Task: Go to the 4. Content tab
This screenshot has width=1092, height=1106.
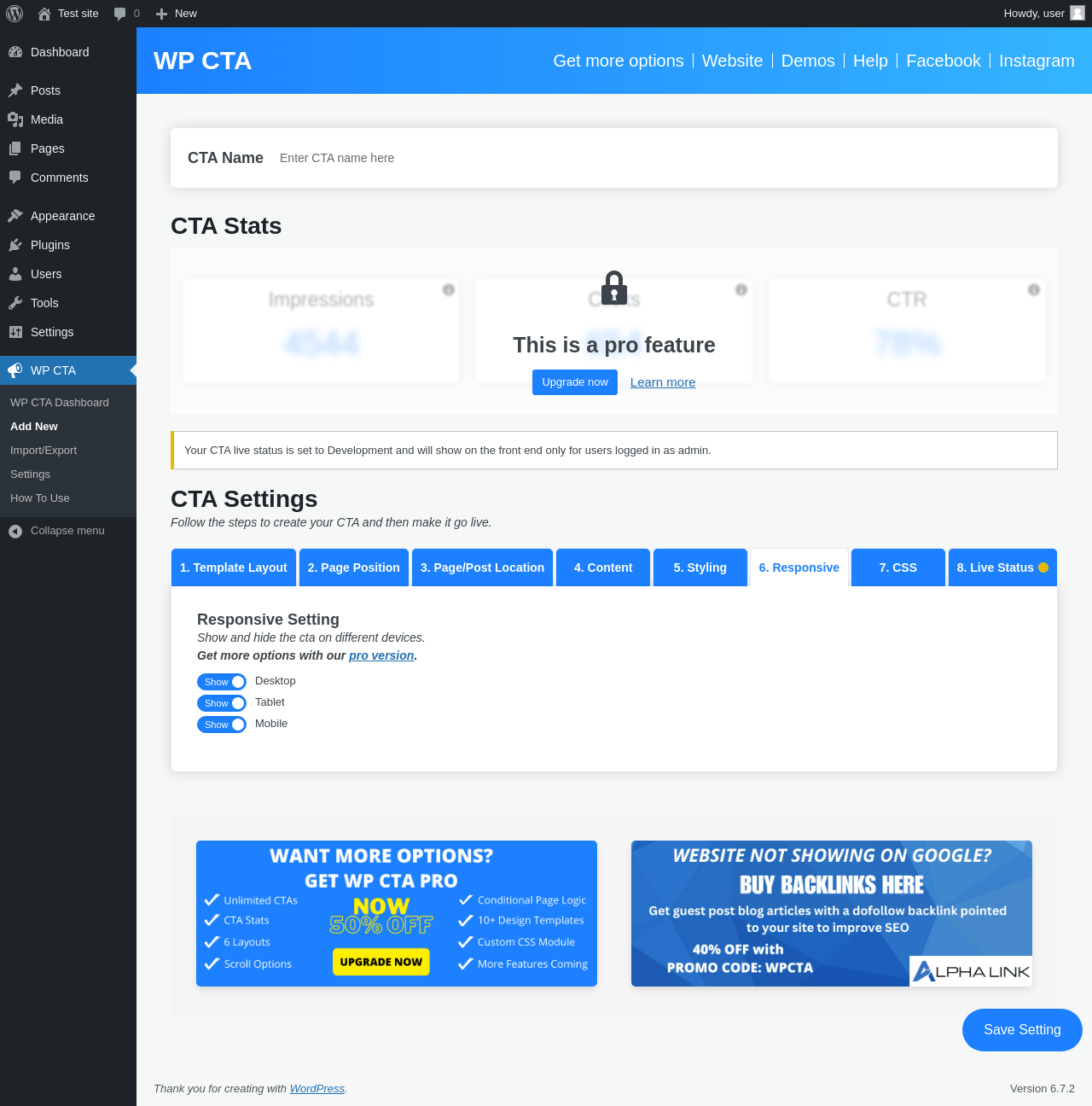Action: 603,568
